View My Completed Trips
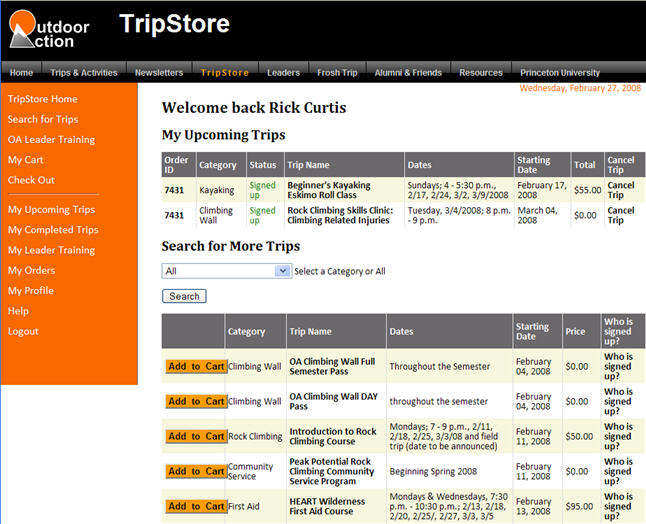646x524 pixels. click(x=53, y=230)
